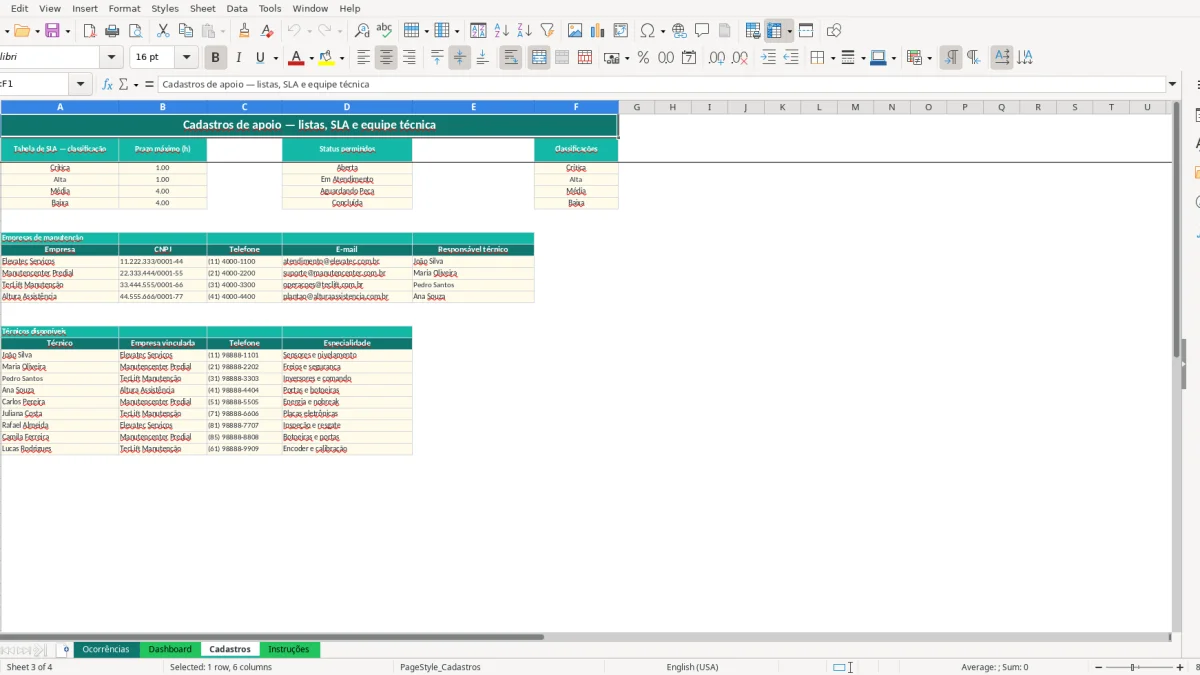Select the Clone Formatting paintbrush

(x=244, y=31)
